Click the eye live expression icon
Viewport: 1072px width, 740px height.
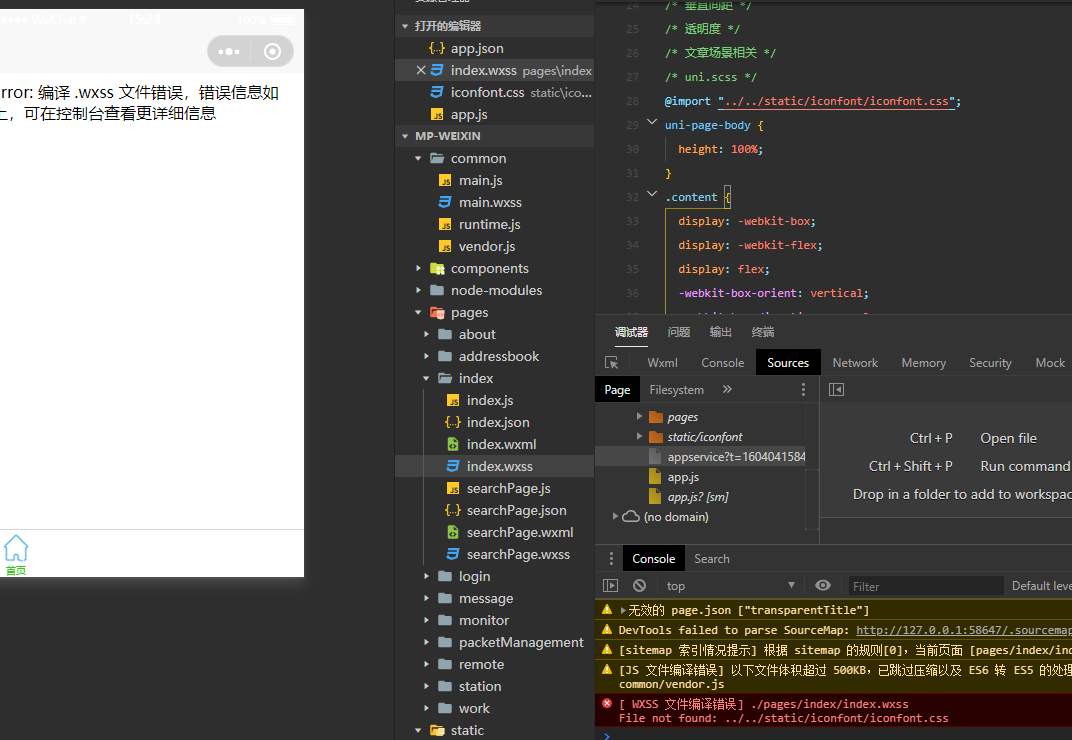click(x=823, y=585)
